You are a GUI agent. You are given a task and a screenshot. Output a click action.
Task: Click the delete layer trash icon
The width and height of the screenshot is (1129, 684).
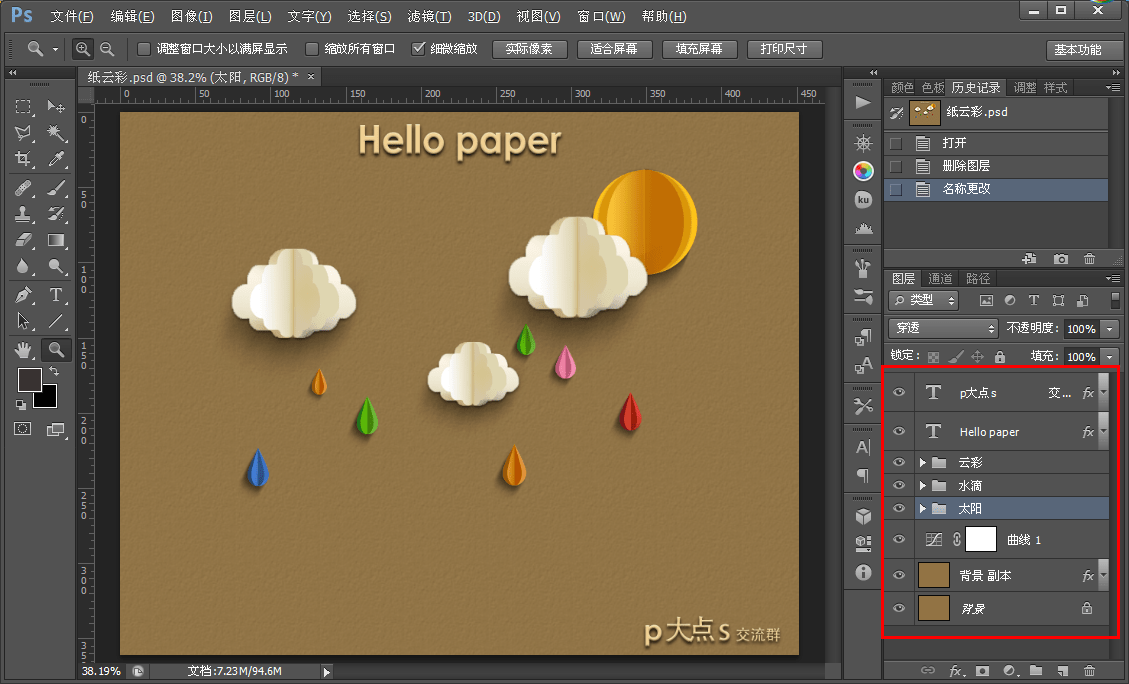[x=1089, y=670]
